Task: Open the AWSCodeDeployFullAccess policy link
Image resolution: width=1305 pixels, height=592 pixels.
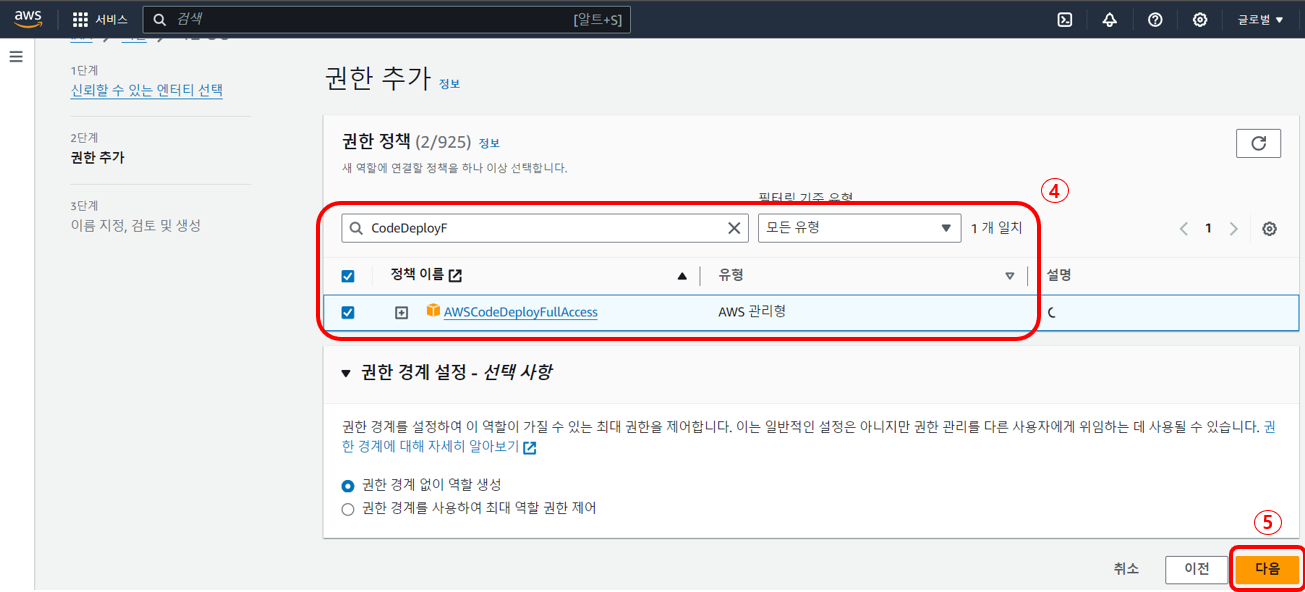Action: [x=520, y=312]
